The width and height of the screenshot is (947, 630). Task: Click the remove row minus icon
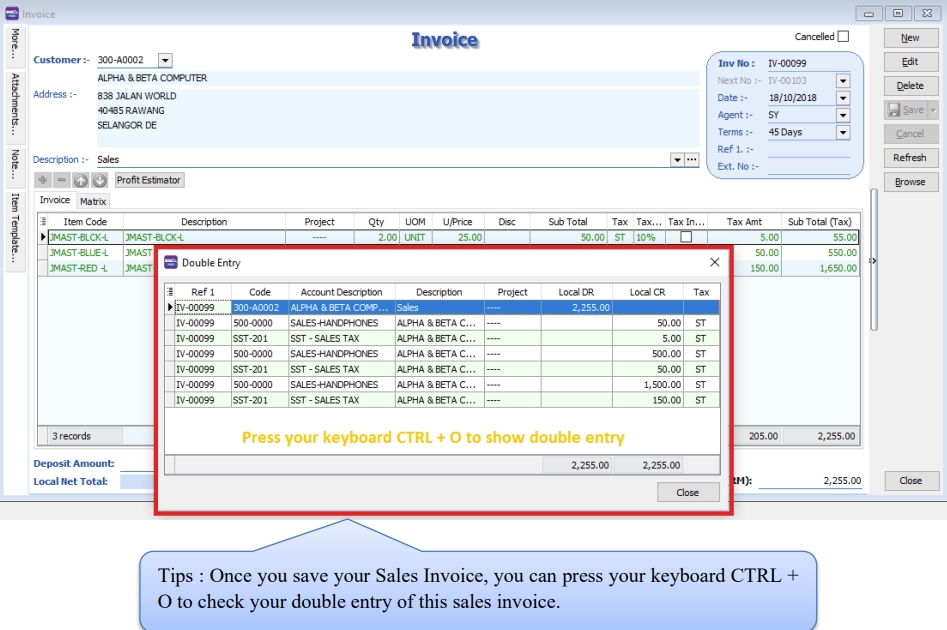coord(62,181)
